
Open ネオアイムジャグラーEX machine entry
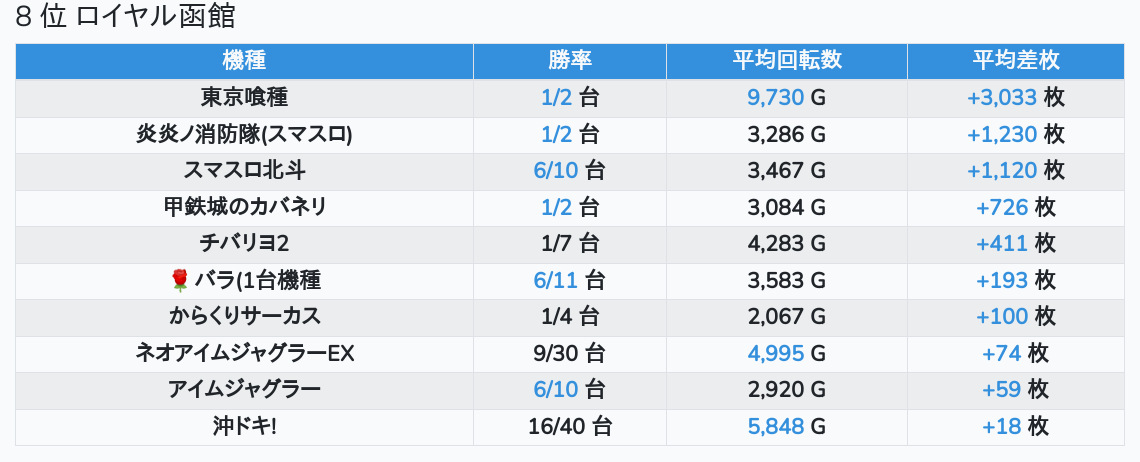[x=244, y=353]
